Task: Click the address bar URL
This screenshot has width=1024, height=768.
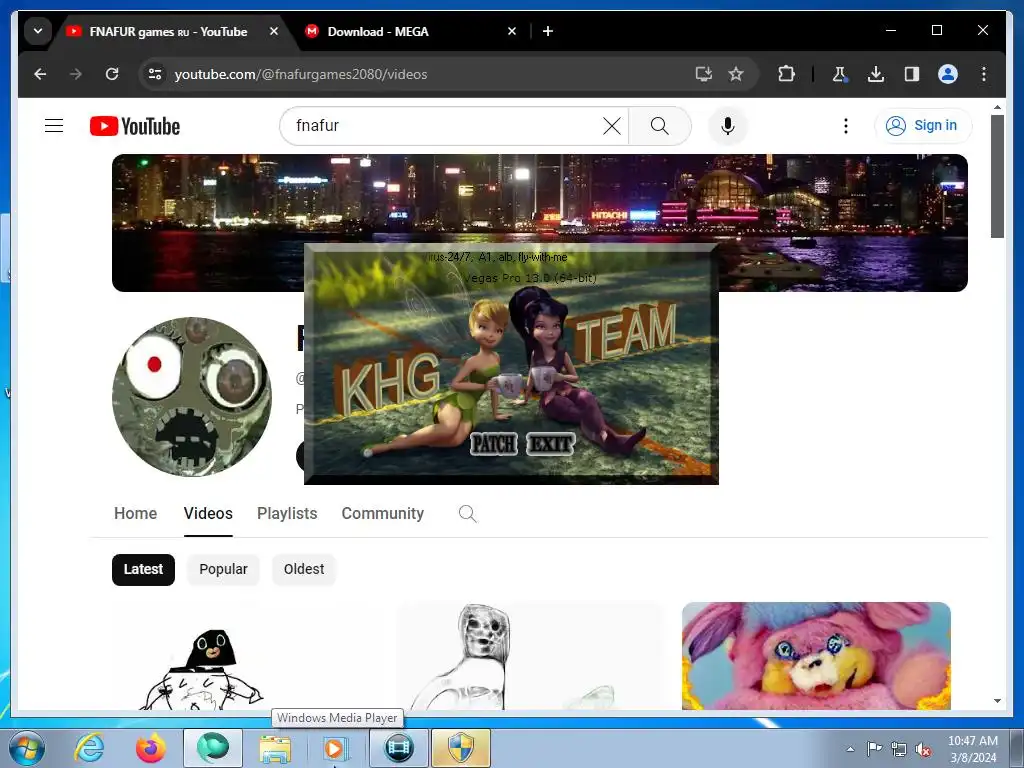Action: click(300, 74)
